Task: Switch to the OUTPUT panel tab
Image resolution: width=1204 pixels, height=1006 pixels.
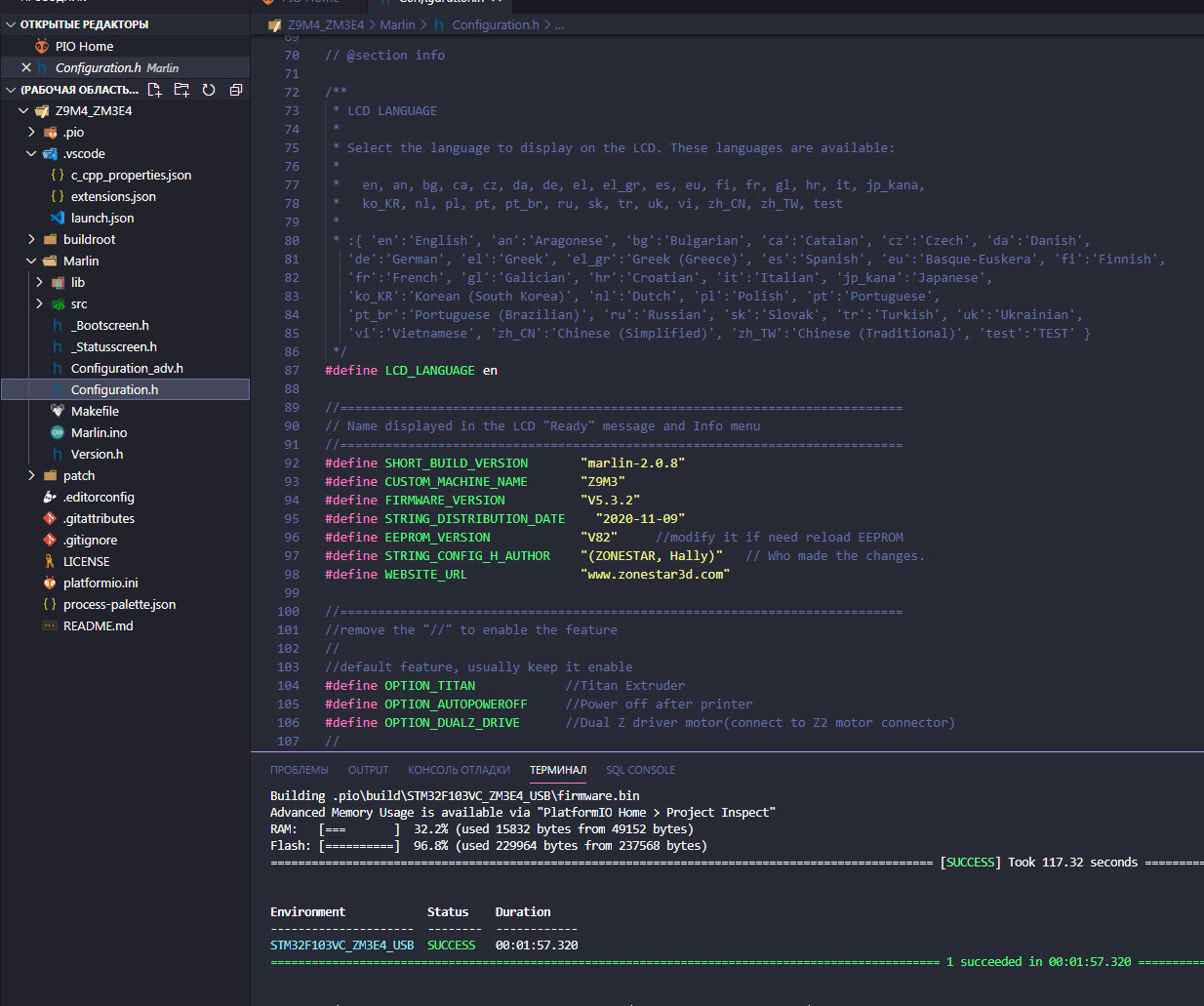Action: coord(368,770)
